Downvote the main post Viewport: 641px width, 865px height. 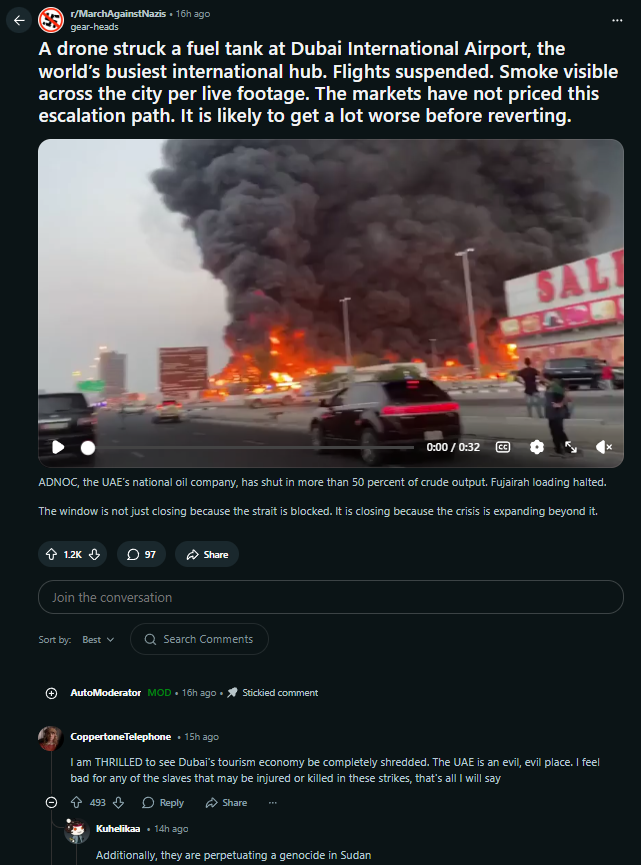coord(94,554)
